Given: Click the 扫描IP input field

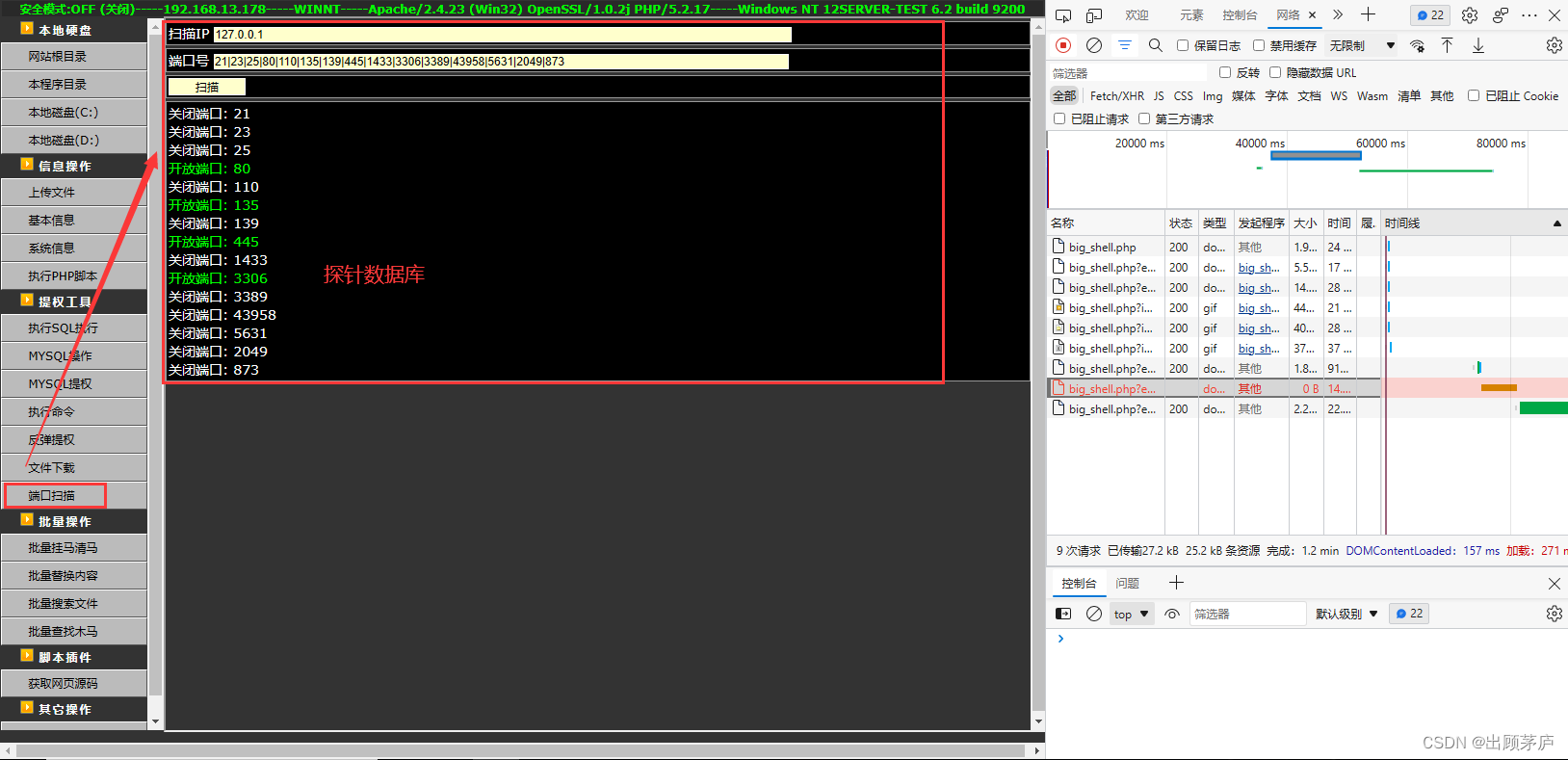Looking at the screenshot, I should point(502,35).
